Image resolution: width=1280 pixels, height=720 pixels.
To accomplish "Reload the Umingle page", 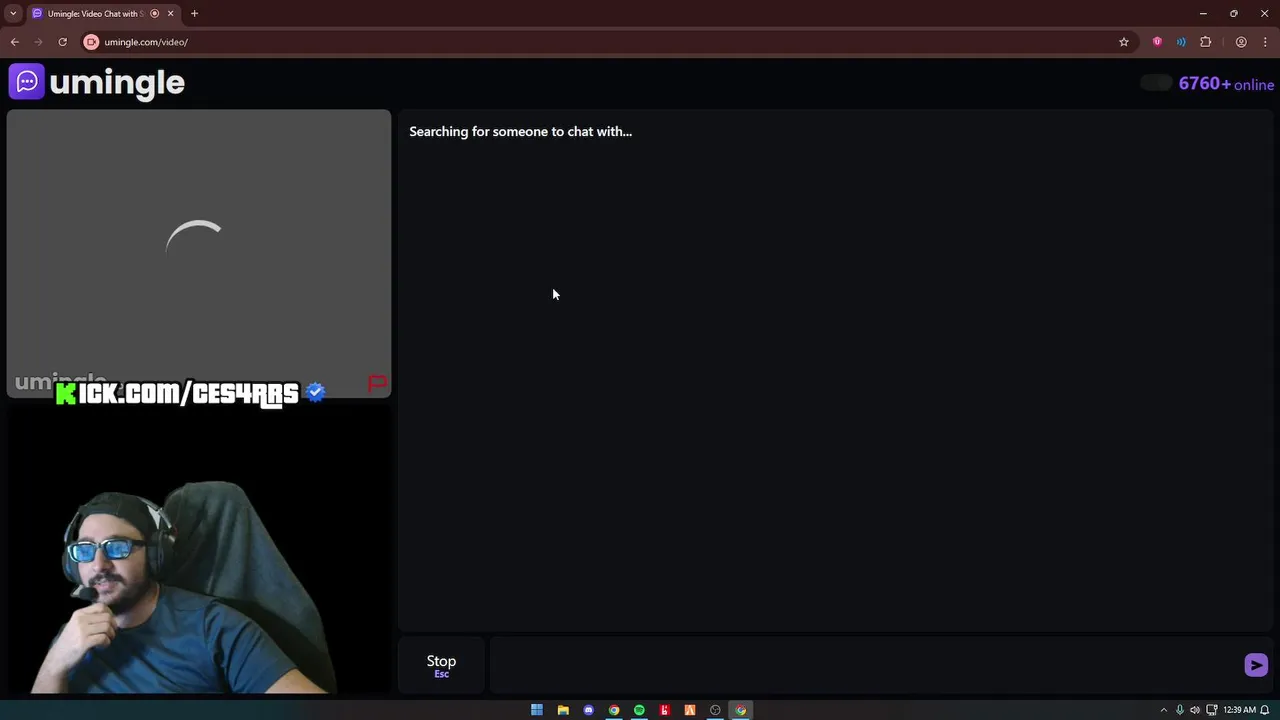I will coord(62,42).
